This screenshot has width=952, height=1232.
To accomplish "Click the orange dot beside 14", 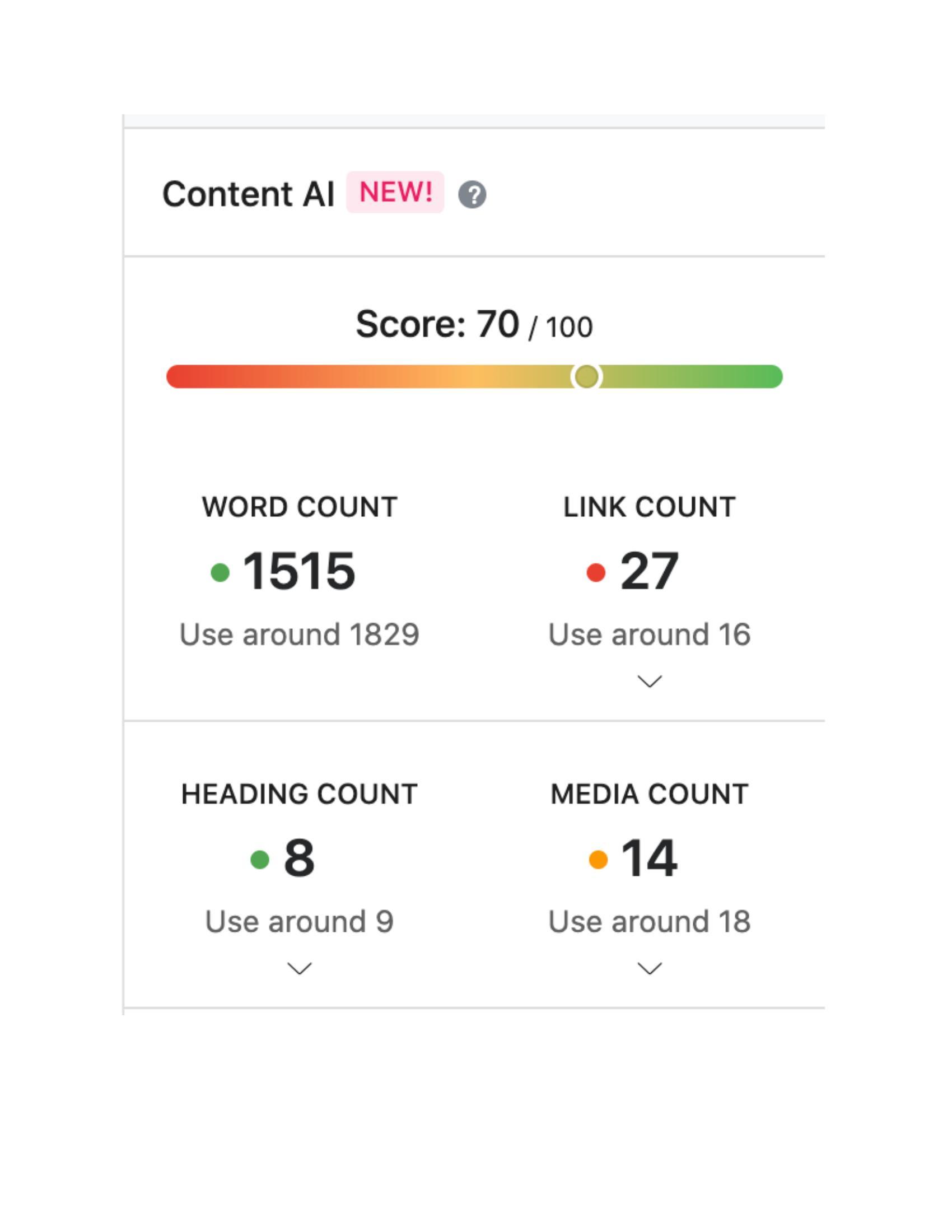I will [x=598, y=859].
